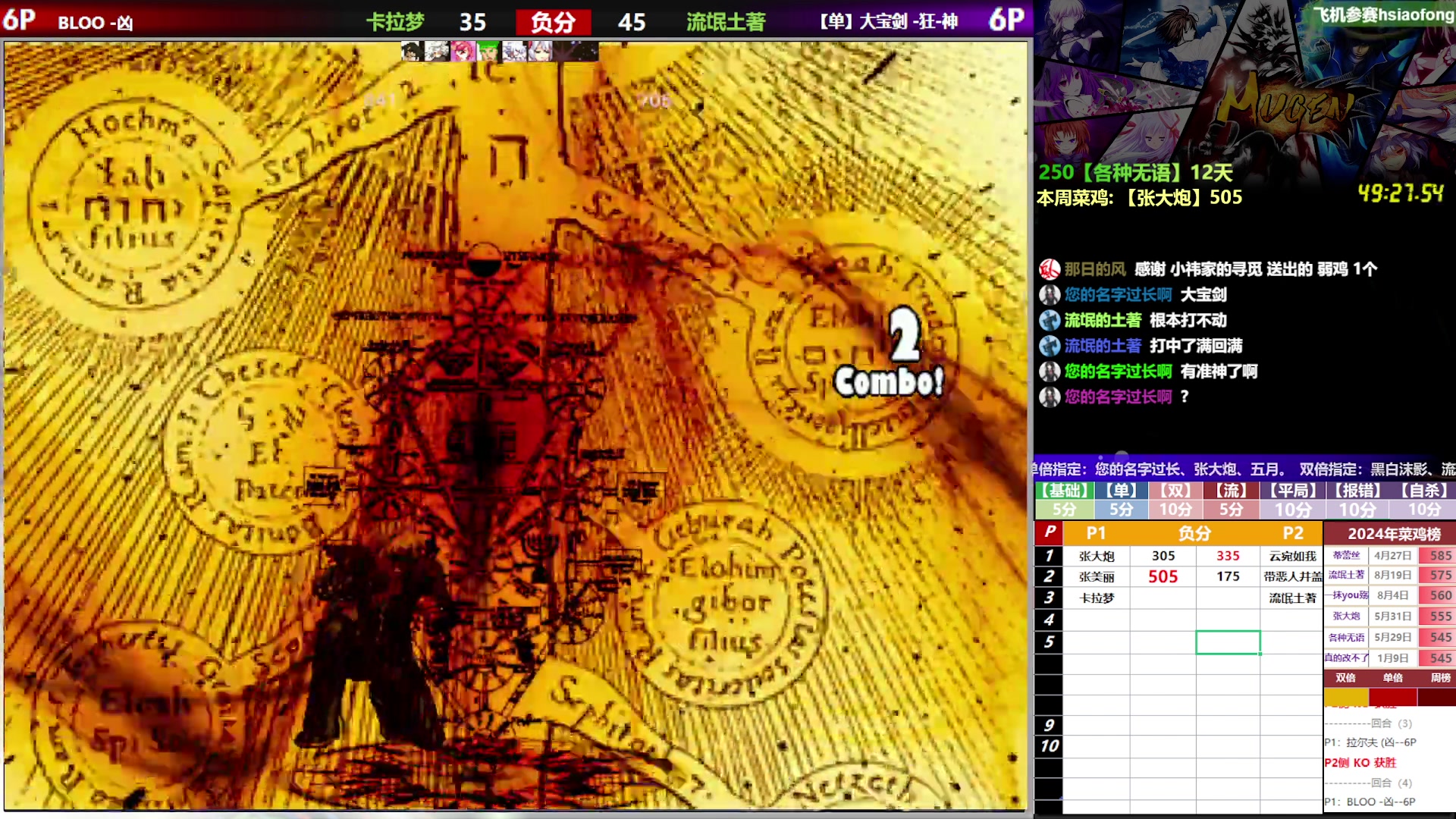Click the 流氓土著 cell in P2 row 3

point(1292,598)
